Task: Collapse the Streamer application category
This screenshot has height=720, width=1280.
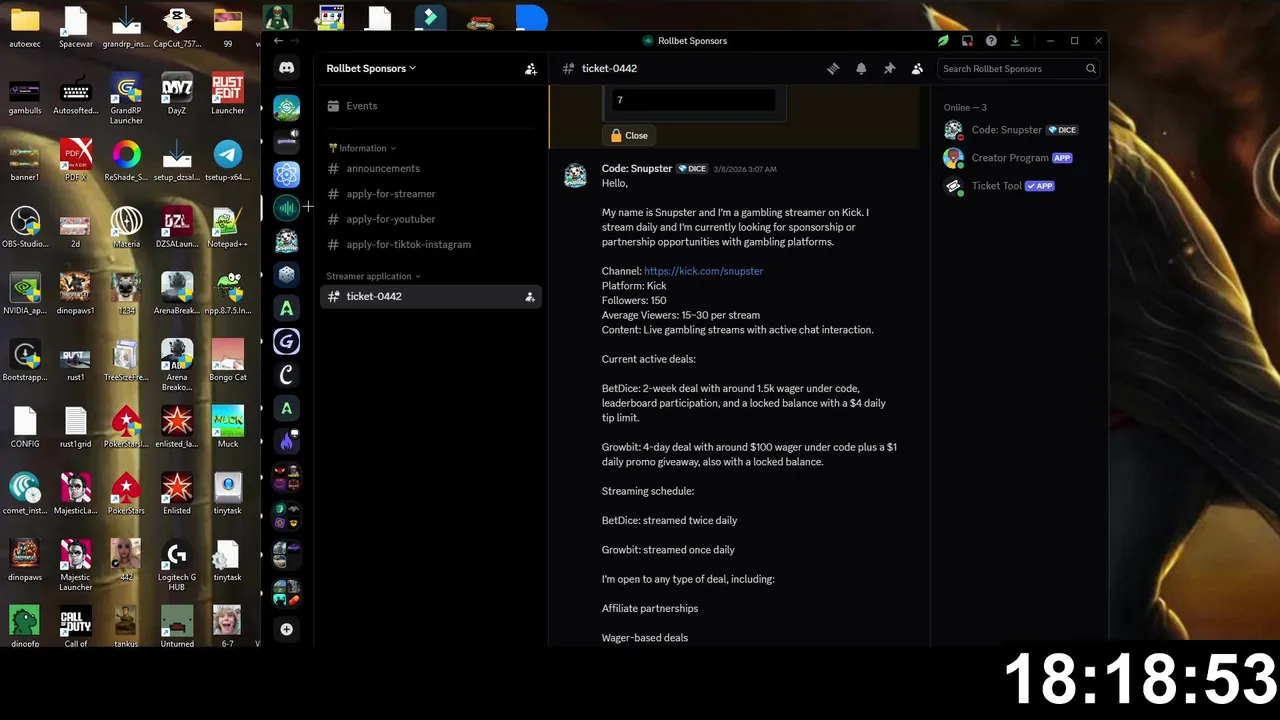Action: click(374, 276)
